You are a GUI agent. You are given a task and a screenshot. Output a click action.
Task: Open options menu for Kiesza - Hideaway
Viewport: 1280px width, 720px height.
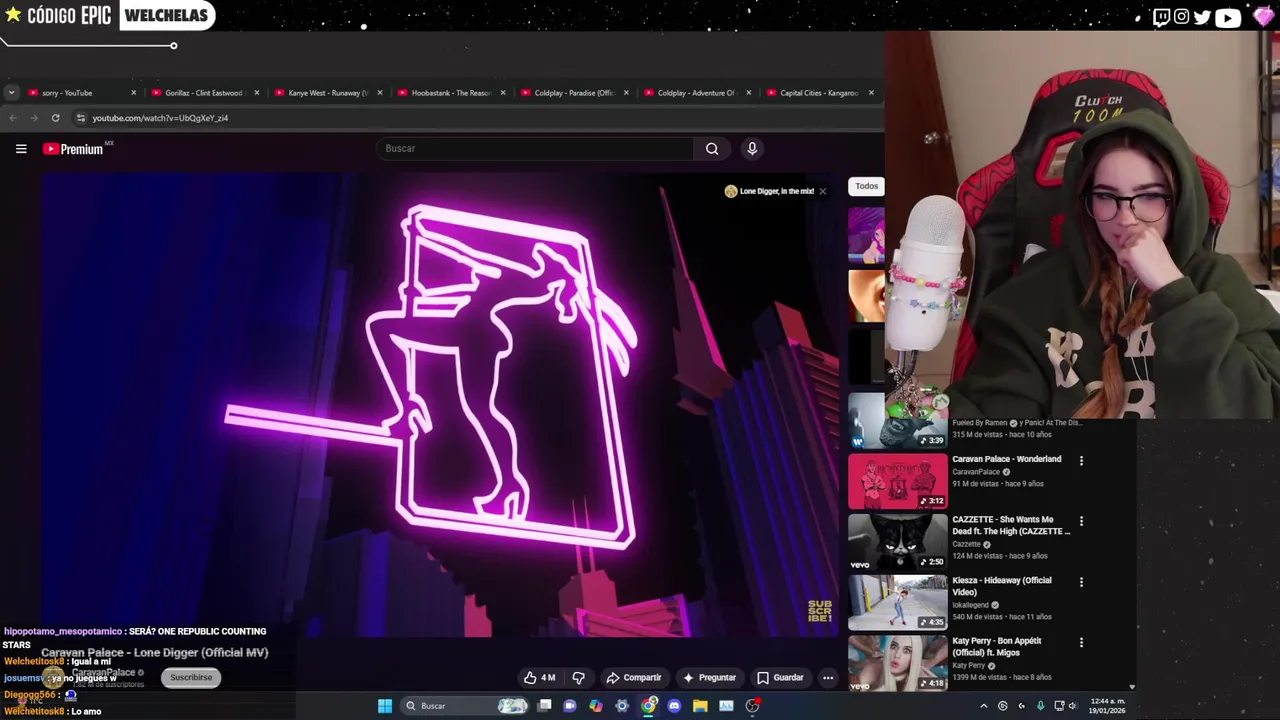coord(1081,582)
